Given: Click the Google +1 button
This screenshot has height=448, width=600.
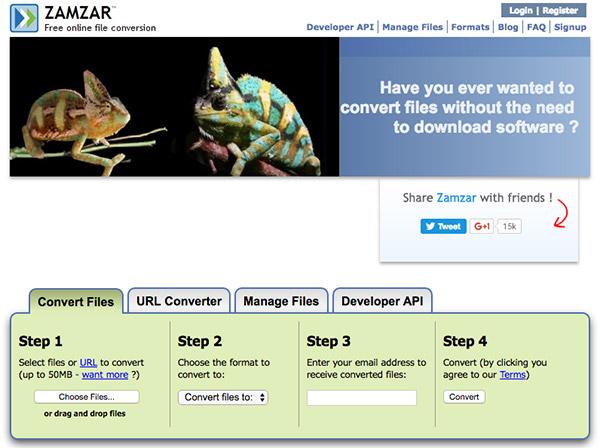Looking at the screenshot, I should click(482, 226).
